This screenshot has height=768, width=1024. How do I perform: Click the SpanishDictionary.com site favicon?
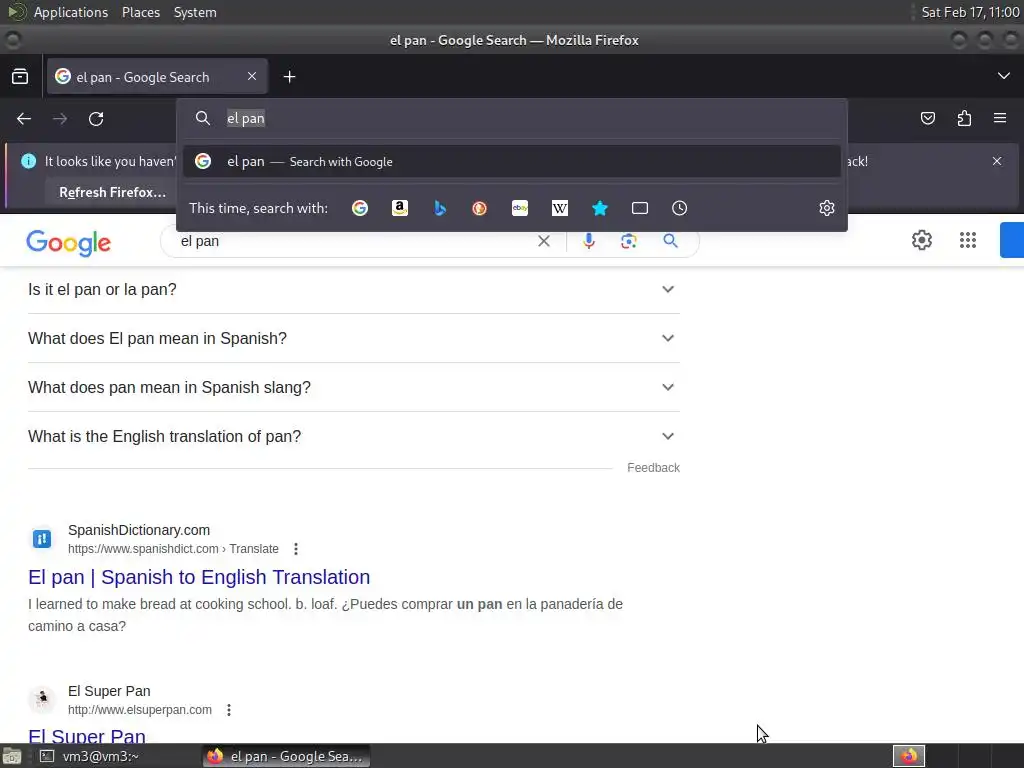pos(42,539)
